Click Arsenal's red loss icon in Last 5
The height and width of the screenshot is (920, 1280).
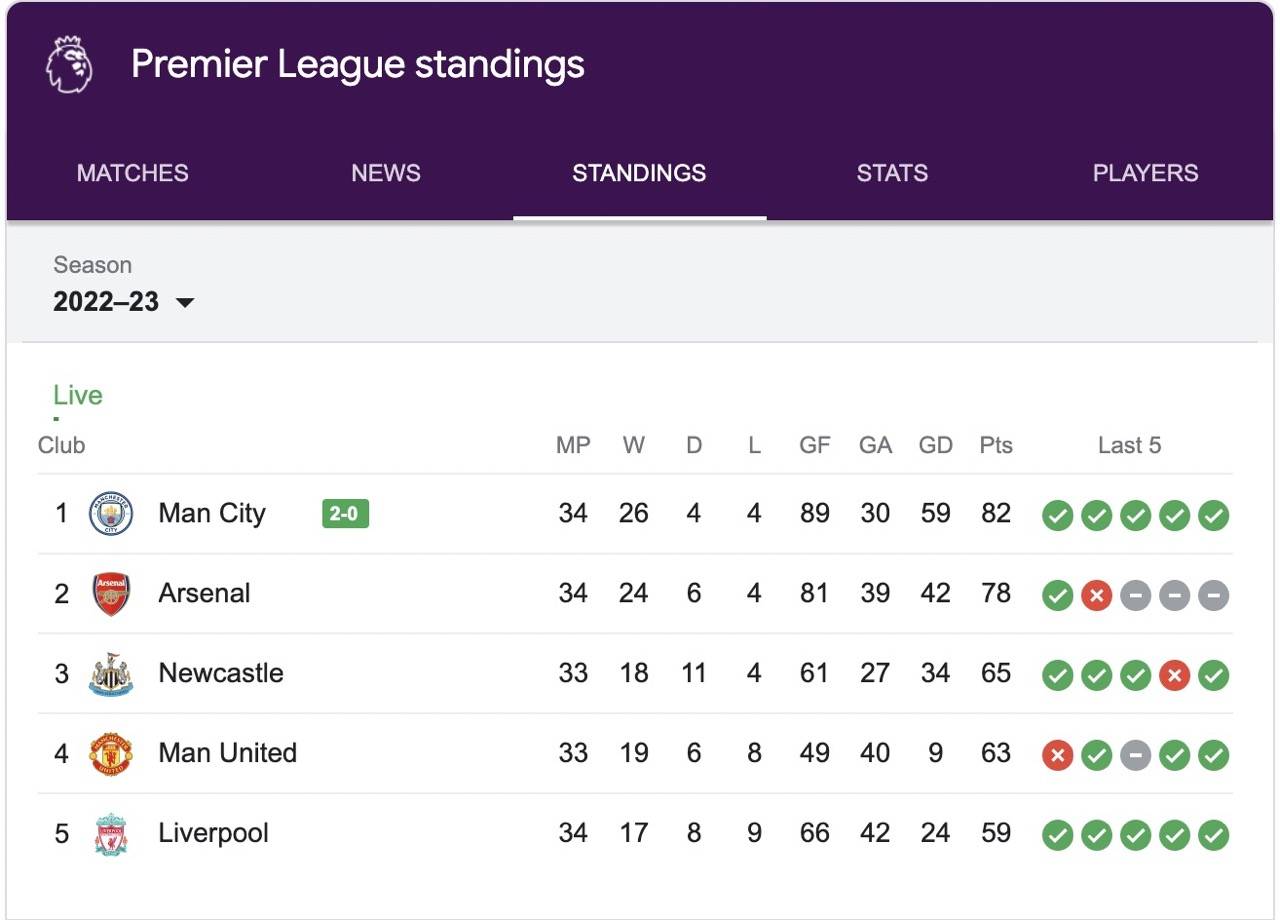pyautogui.click(x=1096, y=596)
